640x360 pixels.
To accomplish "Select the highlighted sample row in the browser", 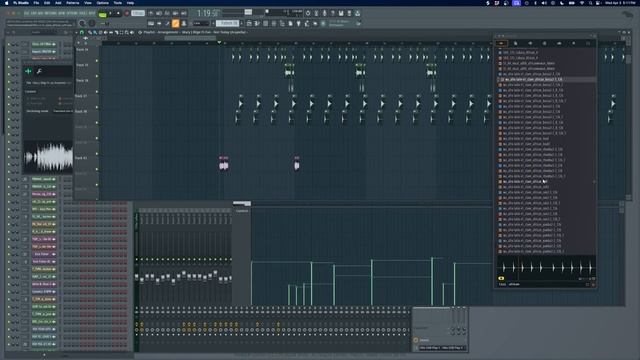I will (546, 80).
